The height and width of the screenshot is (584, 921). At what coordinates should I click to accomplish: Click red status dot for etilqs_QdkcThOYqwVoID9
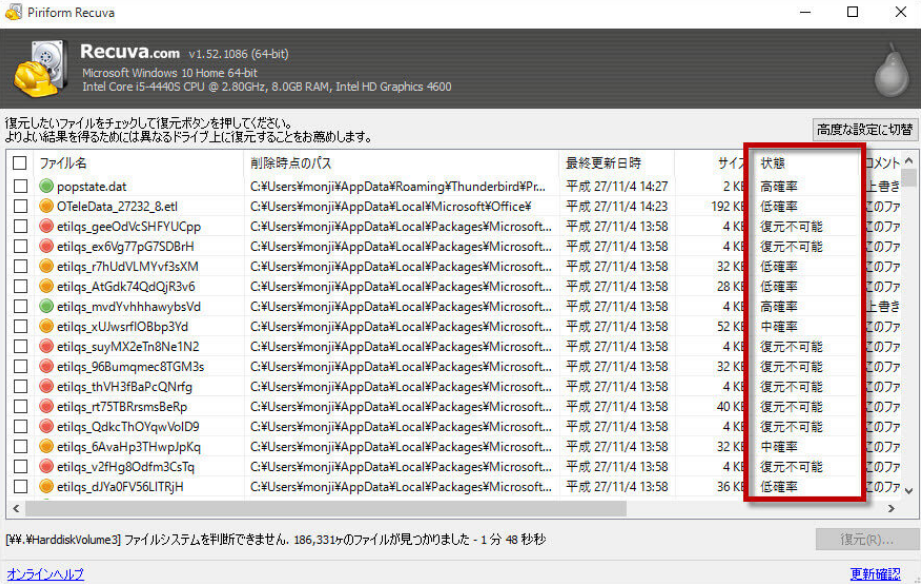click(46, 427)
